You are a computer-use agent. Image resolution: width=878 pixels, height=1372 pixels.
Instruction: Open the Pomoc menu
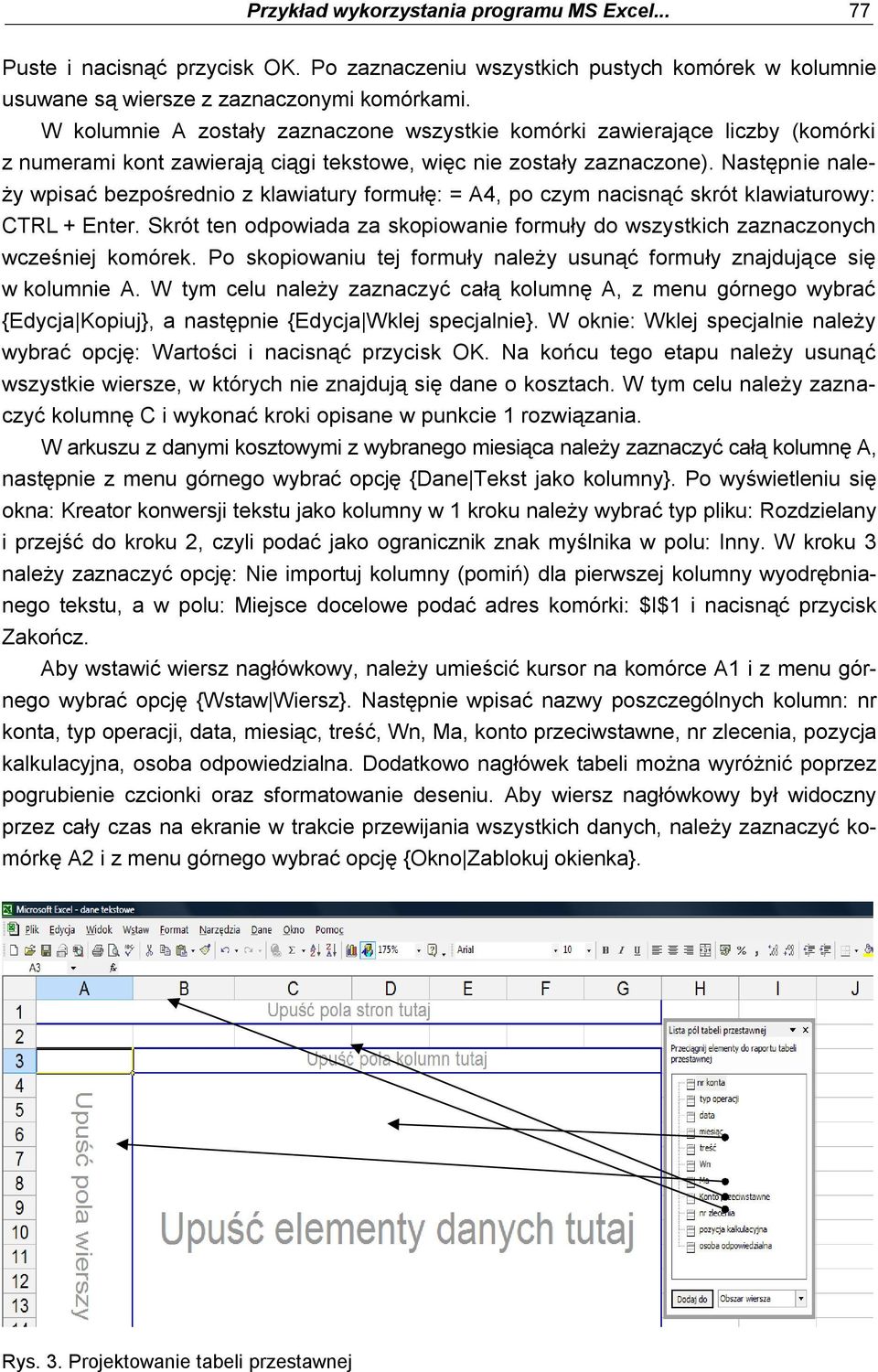(329, 930)
